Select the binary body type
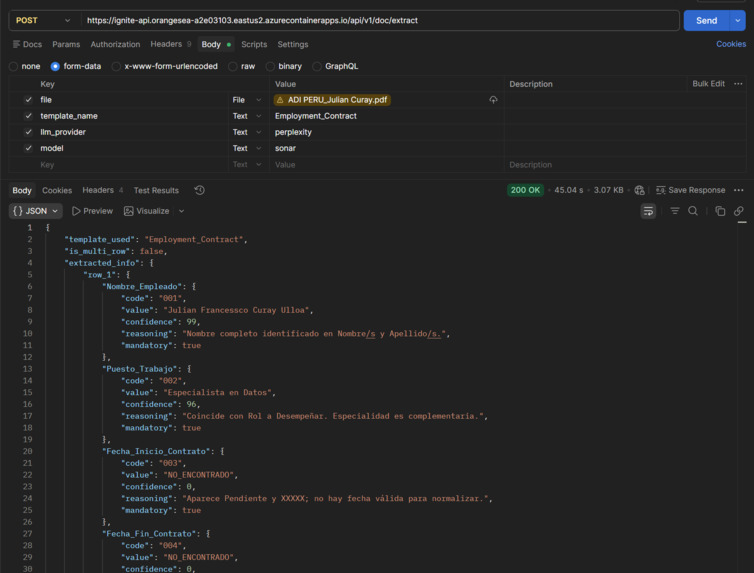The image size is (754, 573). tap(270, 66)
